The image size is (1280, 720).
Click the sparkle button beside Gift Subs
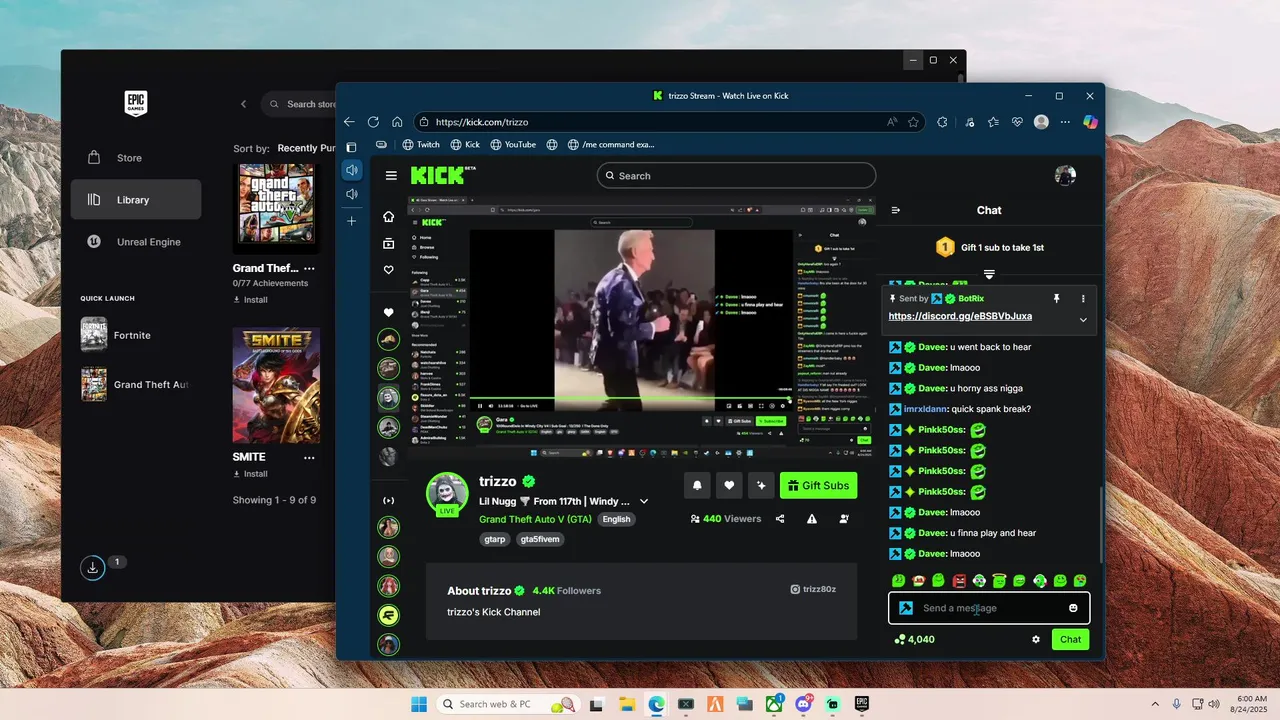(761, 485)
